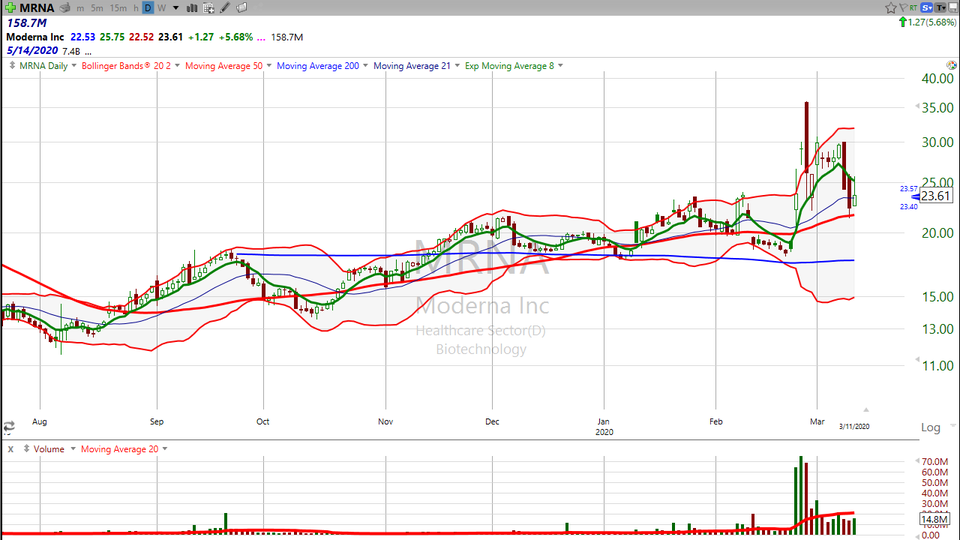Click the bold 158.7M volume header
The image size is (960, 540).
(x=26, y=23)
